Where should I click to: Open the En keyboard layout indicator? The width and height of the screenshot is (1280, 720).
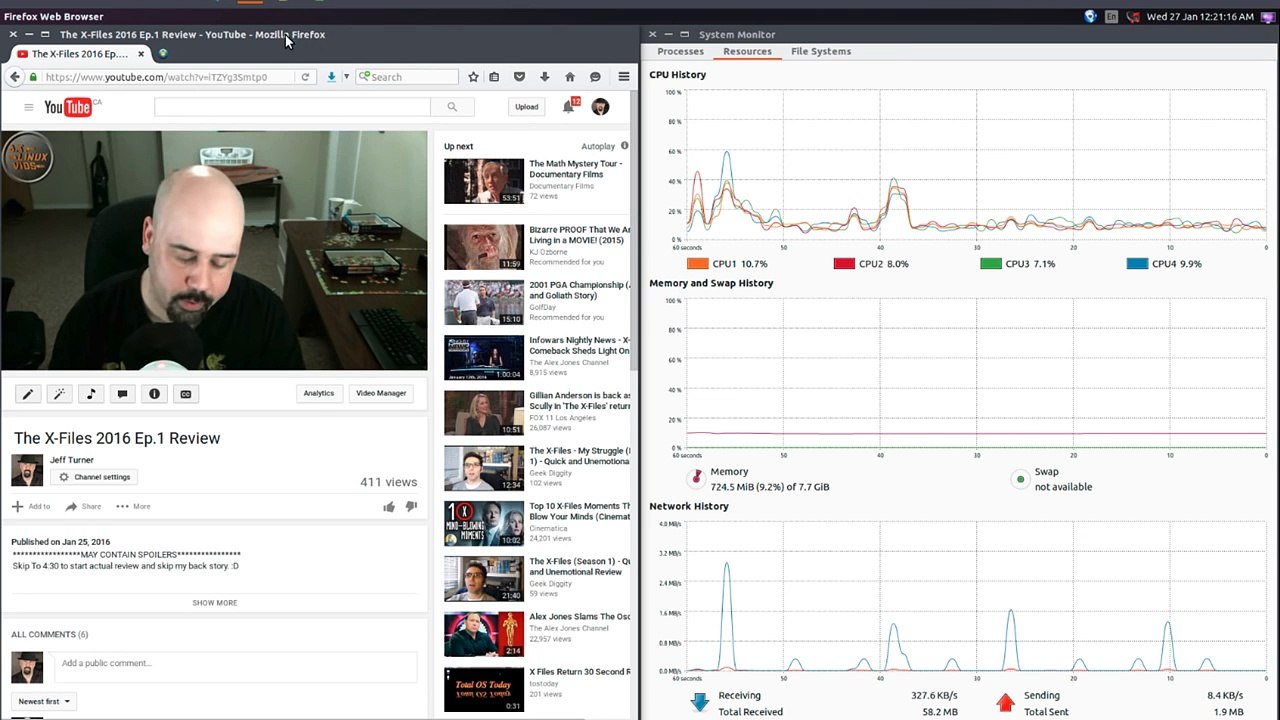[x=1111, y=17]
